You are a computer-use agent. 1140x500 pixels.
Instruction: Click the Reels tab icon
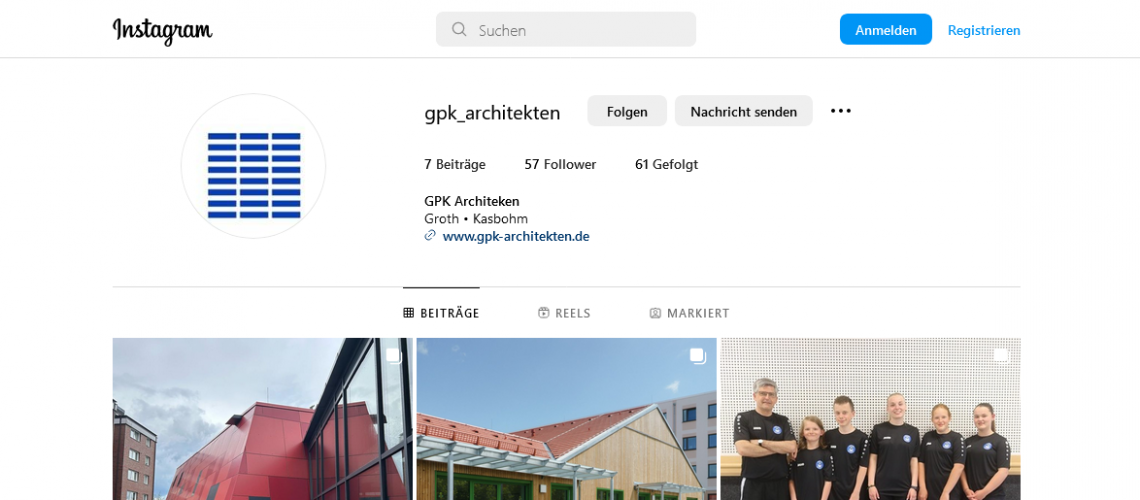(543, 313)
